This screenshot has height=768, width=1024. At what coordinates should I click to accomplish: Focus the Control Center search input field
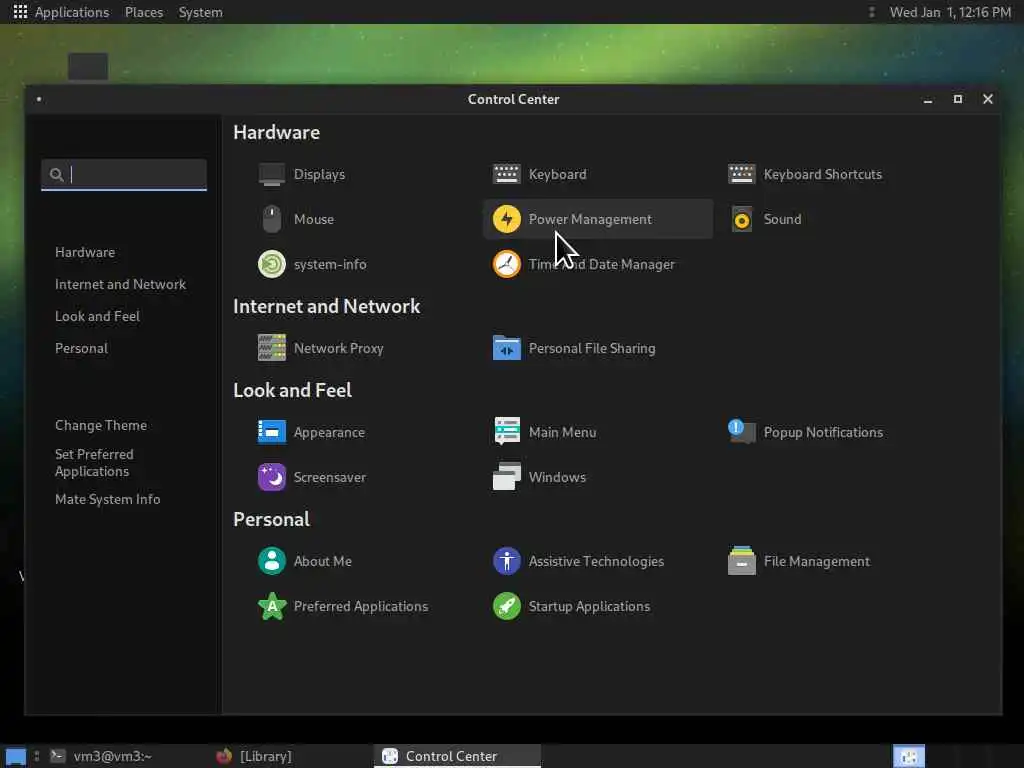[124, 174]
